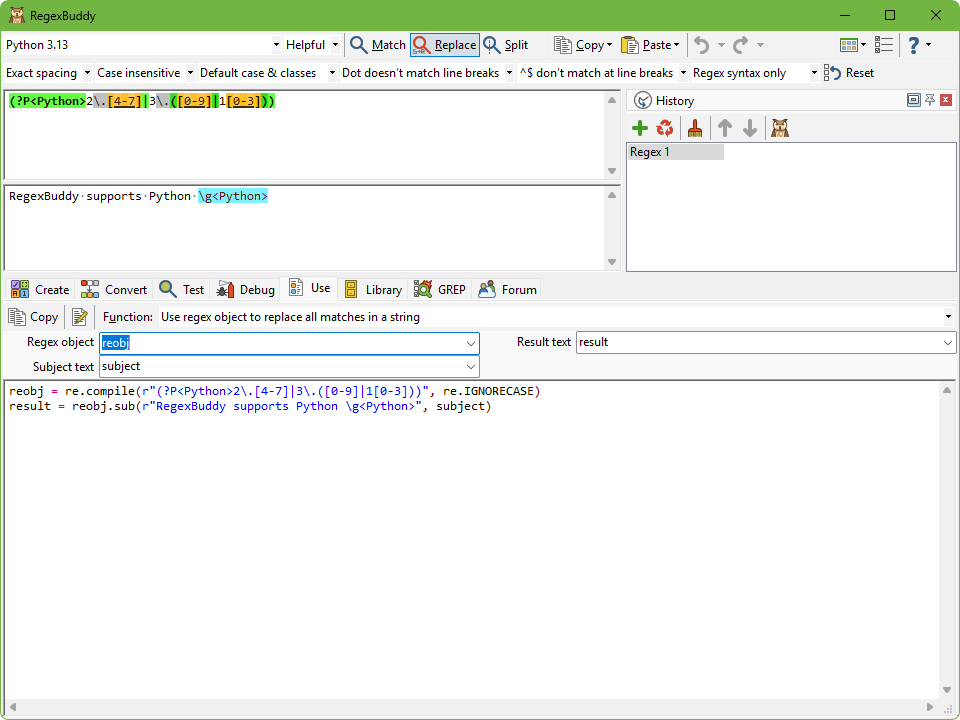The width and height of the screenshot is (960, 720).
Task: Click replacement box scroll down arrow
Action: tap(612, 262)
